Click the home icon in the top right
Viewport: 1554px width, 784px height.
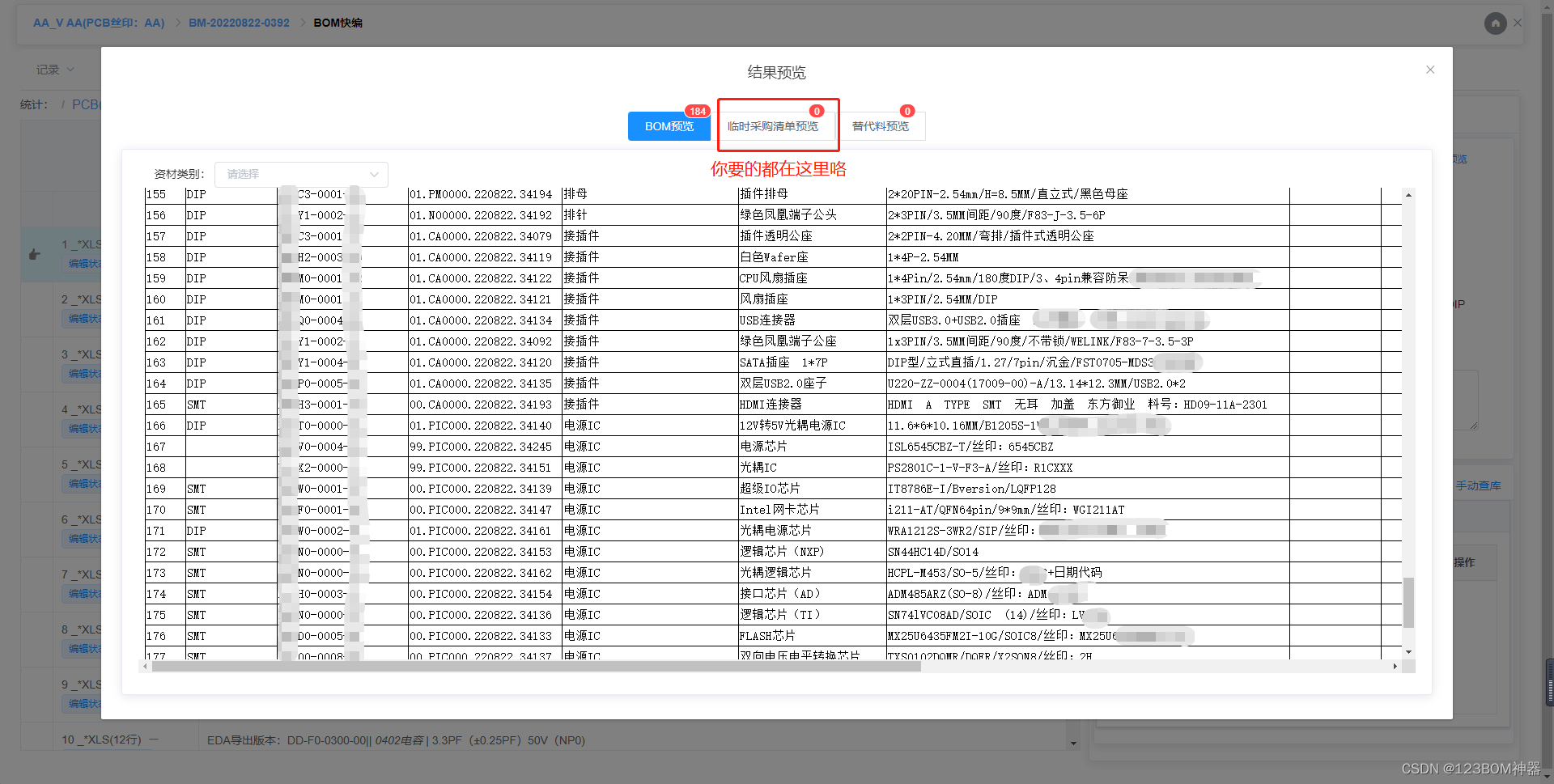click(1495, 23)
